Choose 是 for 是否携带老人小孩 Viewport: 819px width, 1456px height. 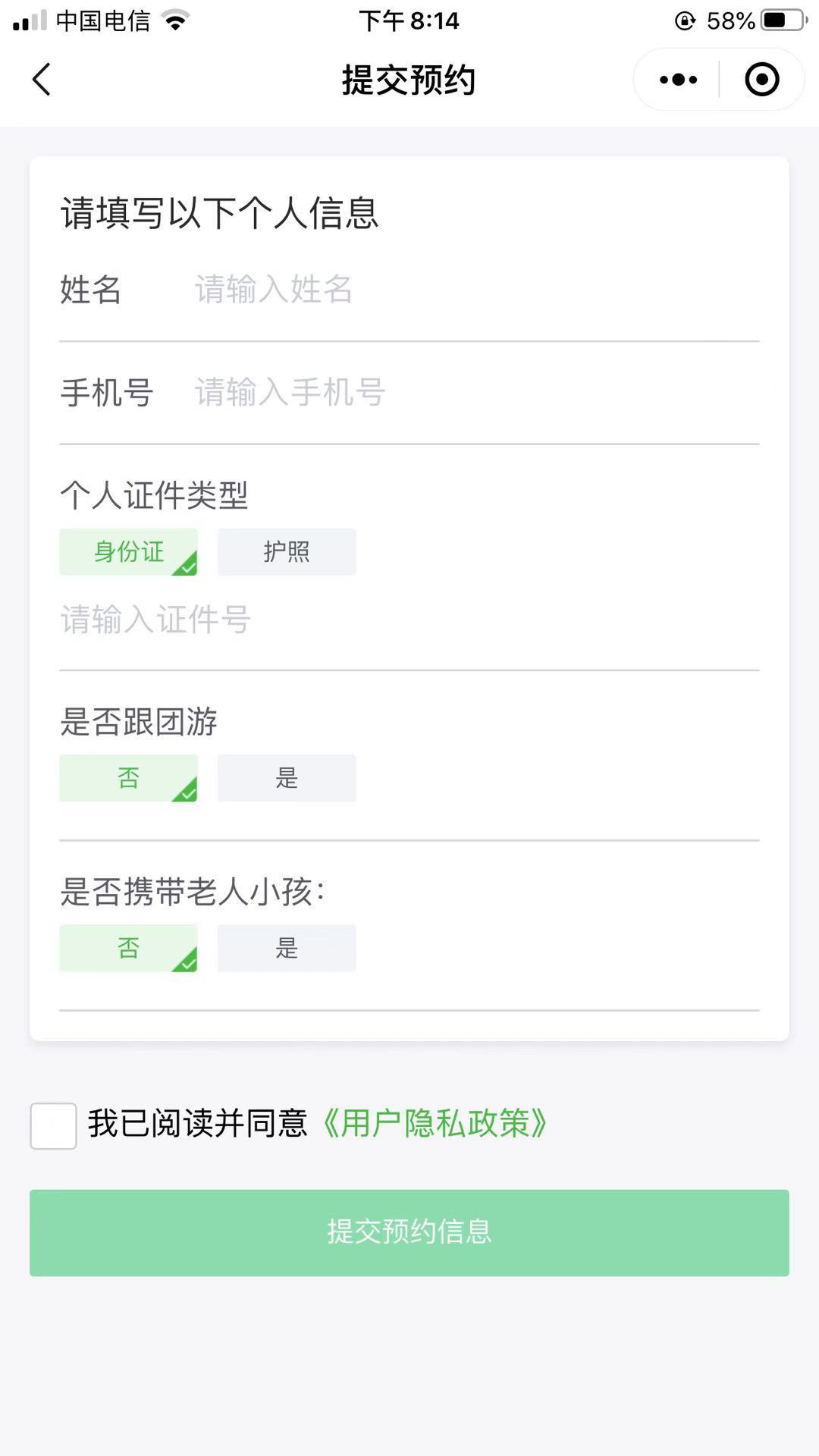click(x=287, y=948)
